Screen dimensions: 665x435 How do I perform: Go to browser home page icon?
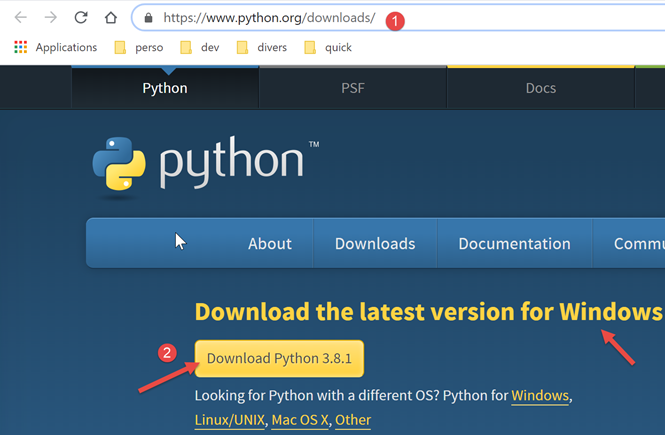(x=111, y=18)
